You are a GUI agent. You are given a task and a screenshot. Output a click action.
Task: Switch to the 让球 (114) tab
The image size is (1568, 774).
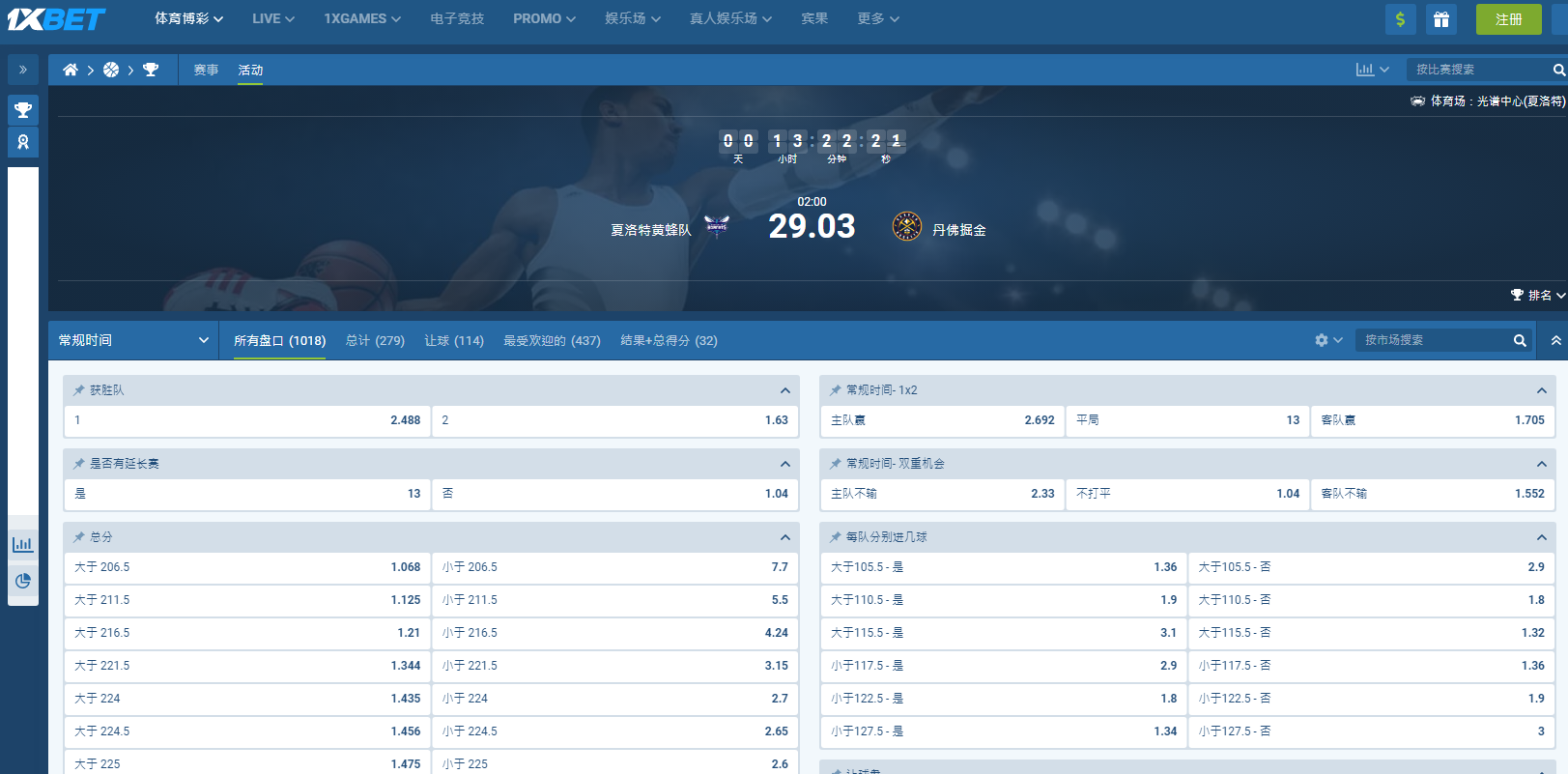pyautogui.click(x=453, y=340)
